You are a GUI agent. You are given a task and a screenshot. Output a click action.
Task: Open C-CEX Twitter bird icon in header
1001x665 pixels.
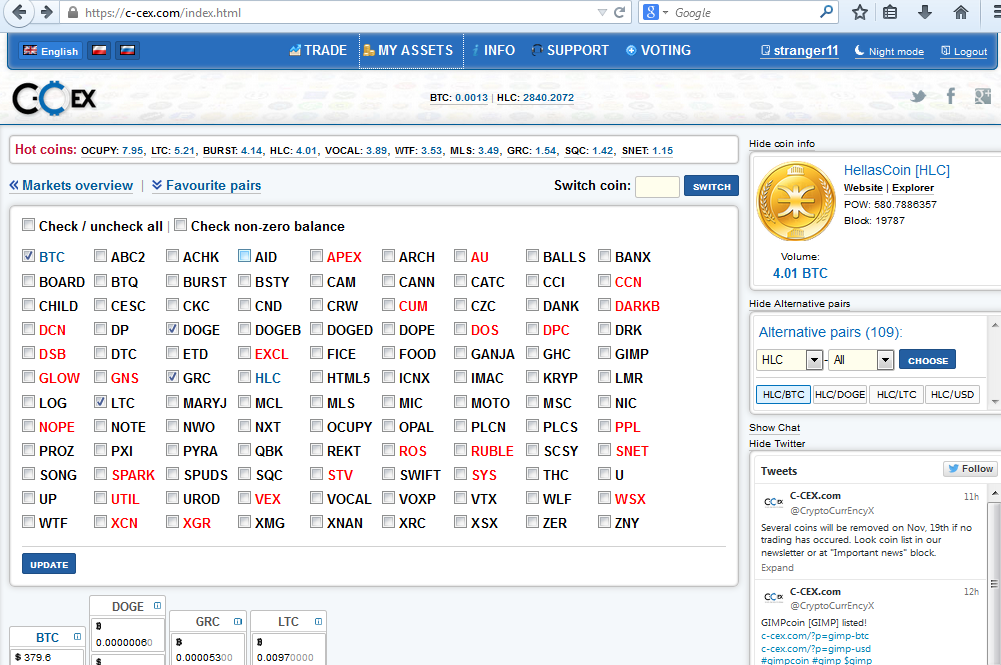point(918,96)
